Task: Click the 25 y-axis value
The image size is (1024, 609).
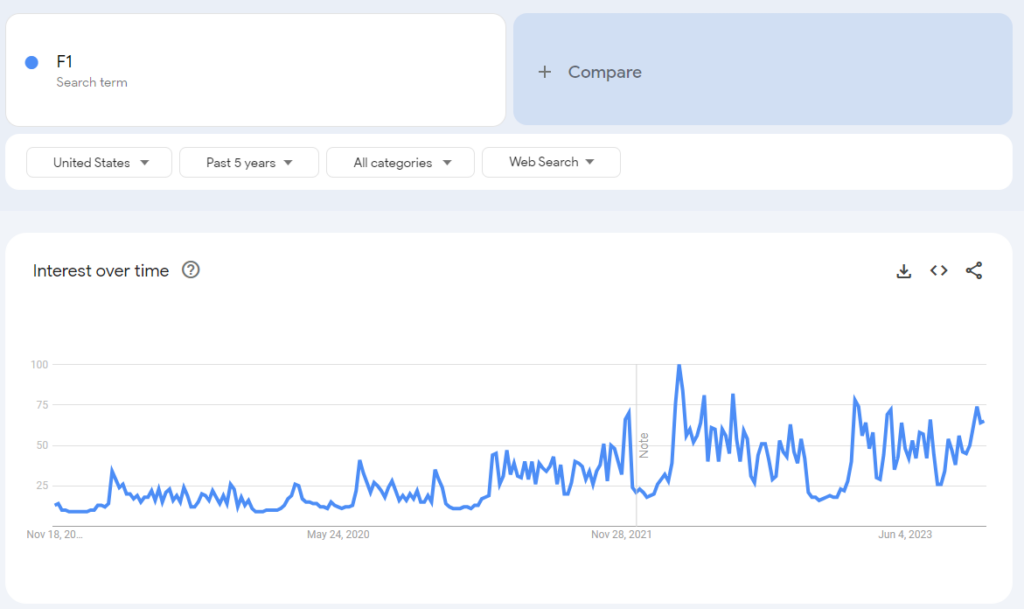Action: 42,485
